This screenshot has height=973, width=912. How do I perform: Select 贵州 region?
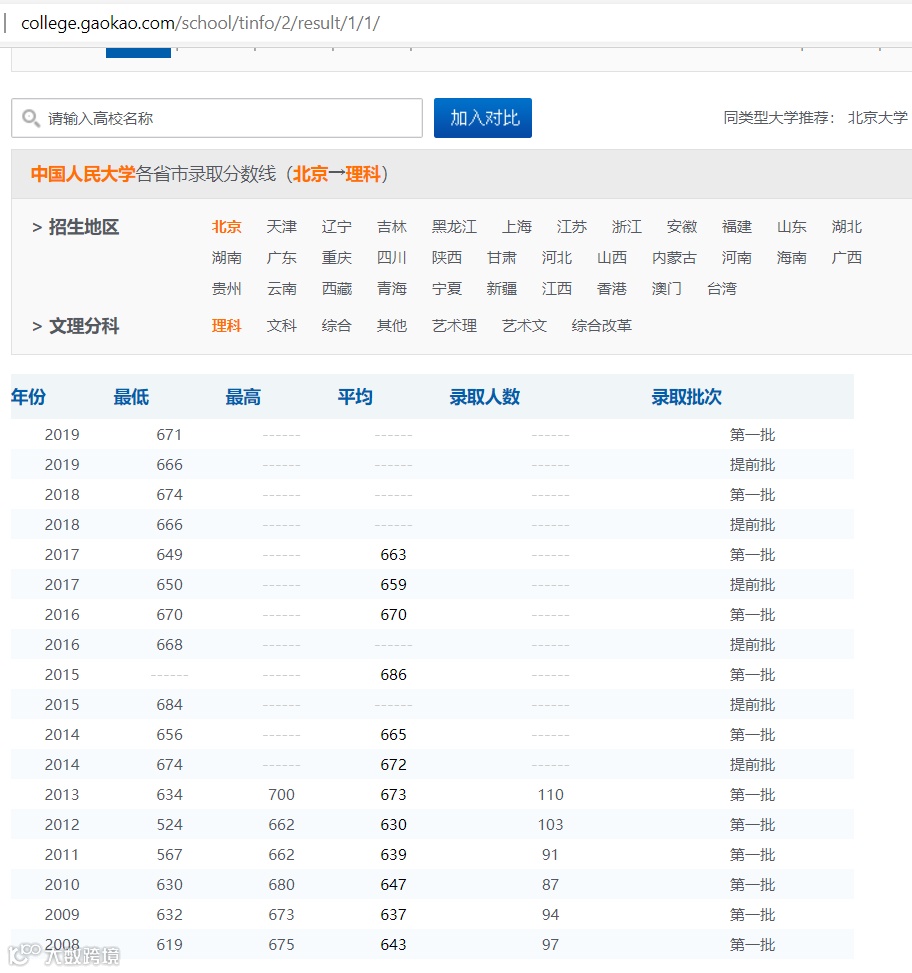[x=226, y=289]
